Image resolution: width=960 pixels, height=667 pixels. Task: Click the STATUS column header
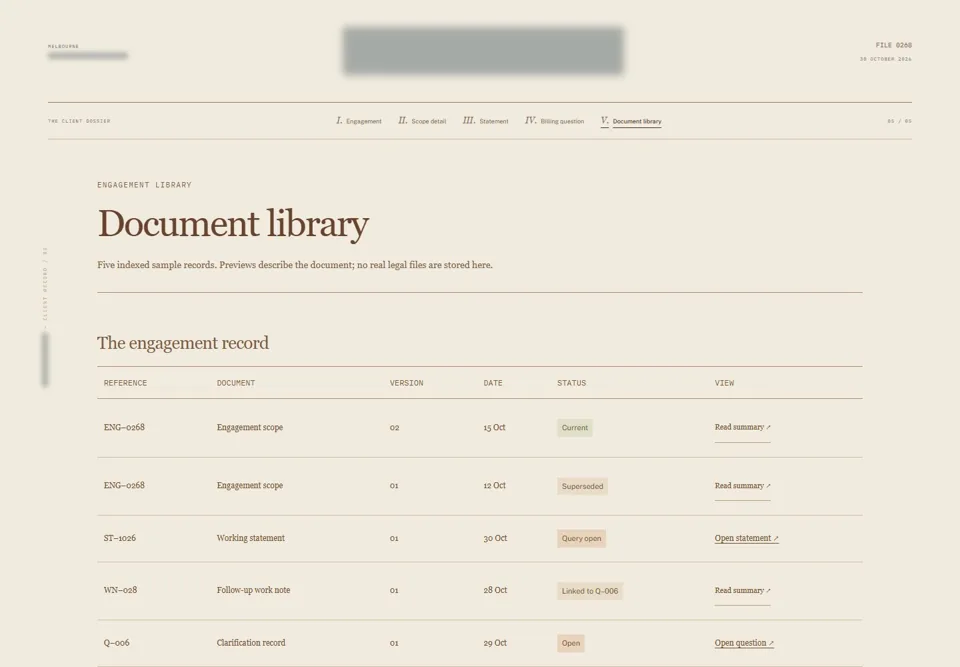(571, 383)
